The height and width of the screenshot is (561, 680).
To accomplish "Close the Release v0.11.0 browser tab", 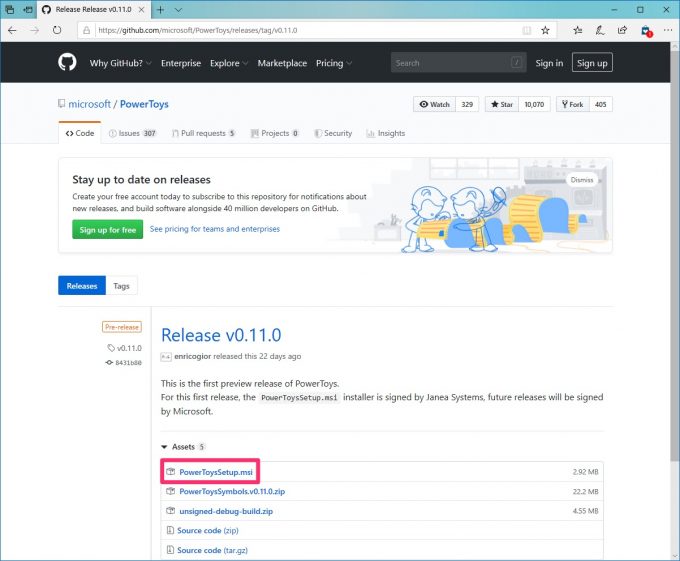I will pyautogui.click(x=141, y=10).
